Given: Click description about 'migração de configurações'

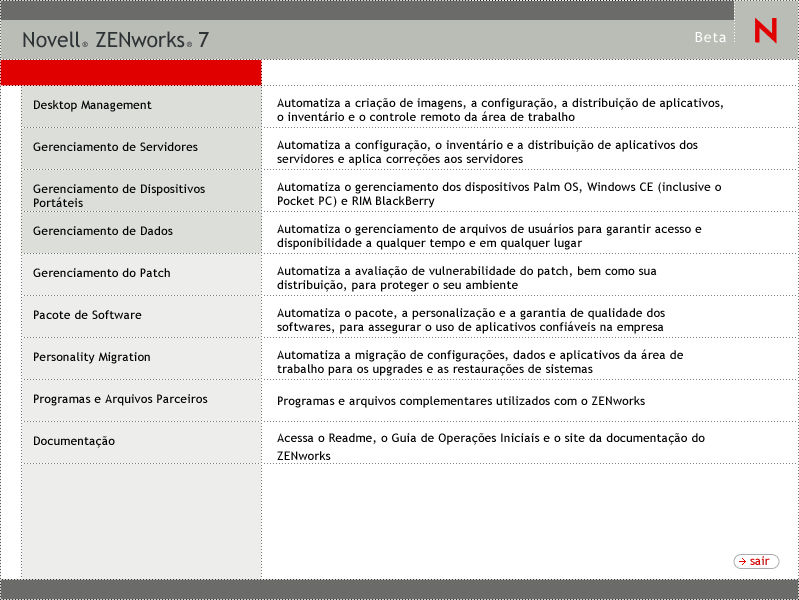Looking at the screenshot, I should (x=480, y=362).
